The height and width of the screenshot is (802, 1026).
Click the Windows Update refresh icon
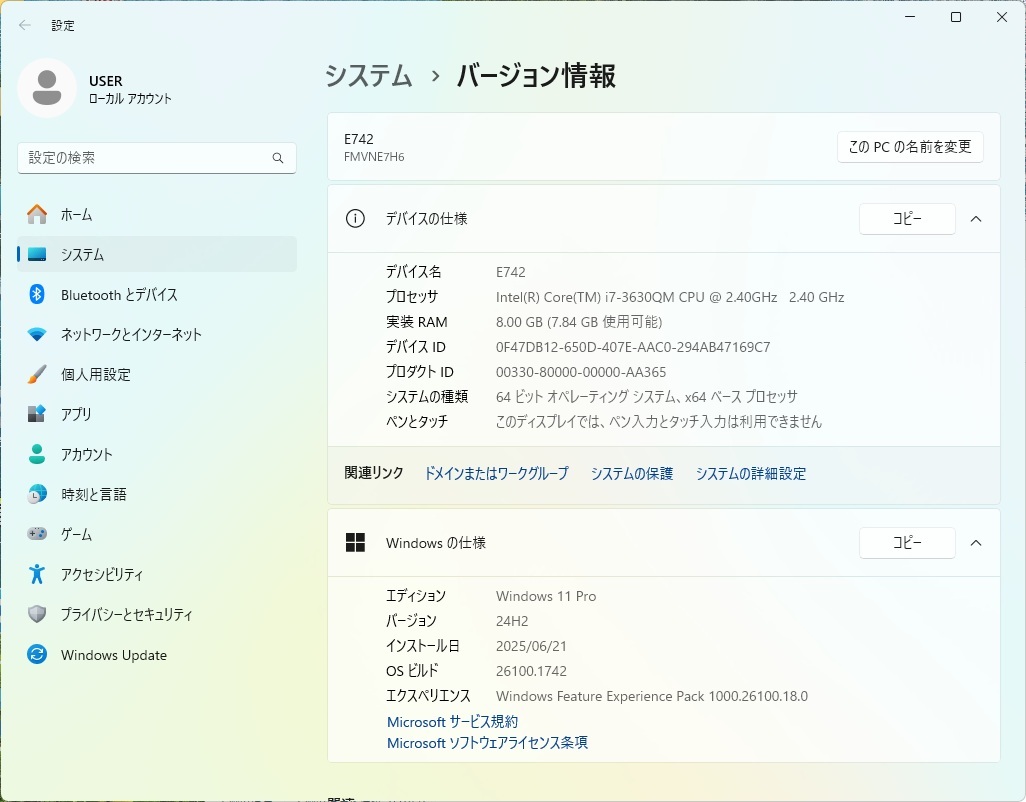(x=37, y=654)
